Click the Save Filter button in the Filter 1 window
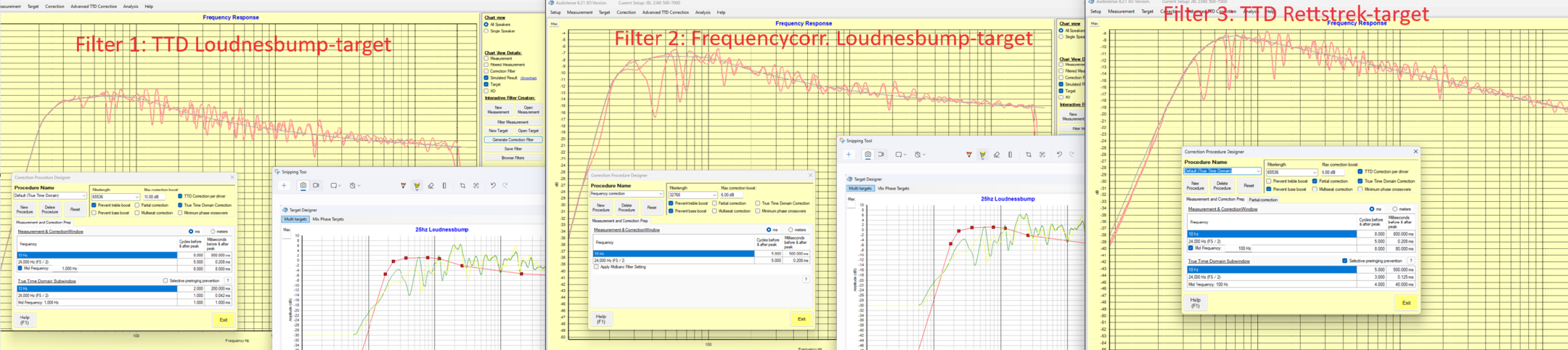 click(513, 149)
